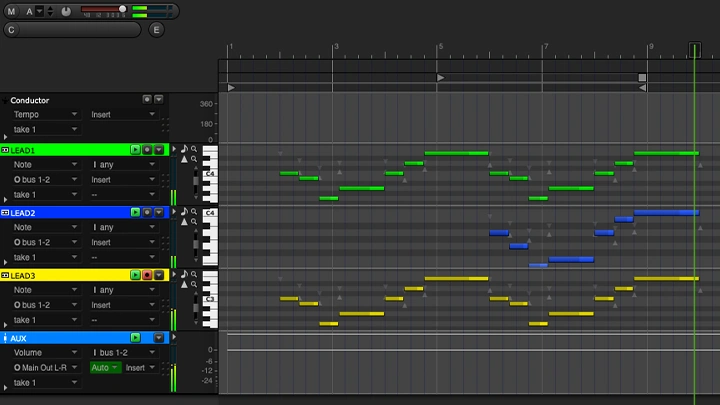Click LEAD1 upper zoom magnifier icon

click(x=194, y=149)
